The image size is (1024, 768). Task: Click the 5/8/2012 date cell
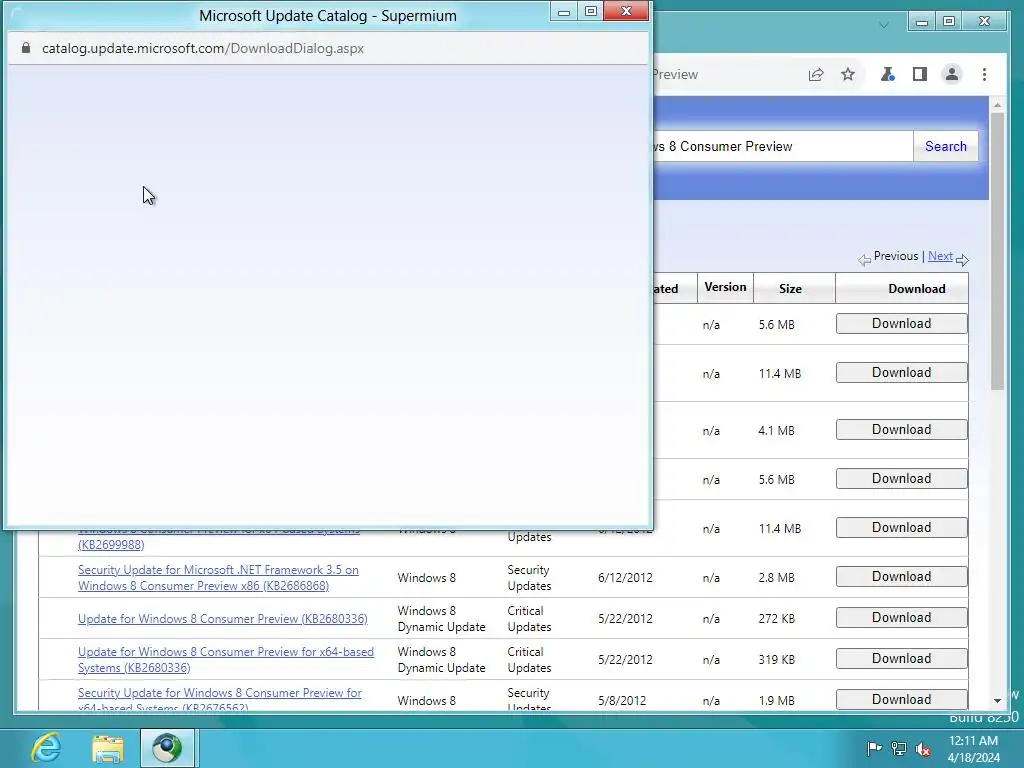pos(622,700)
